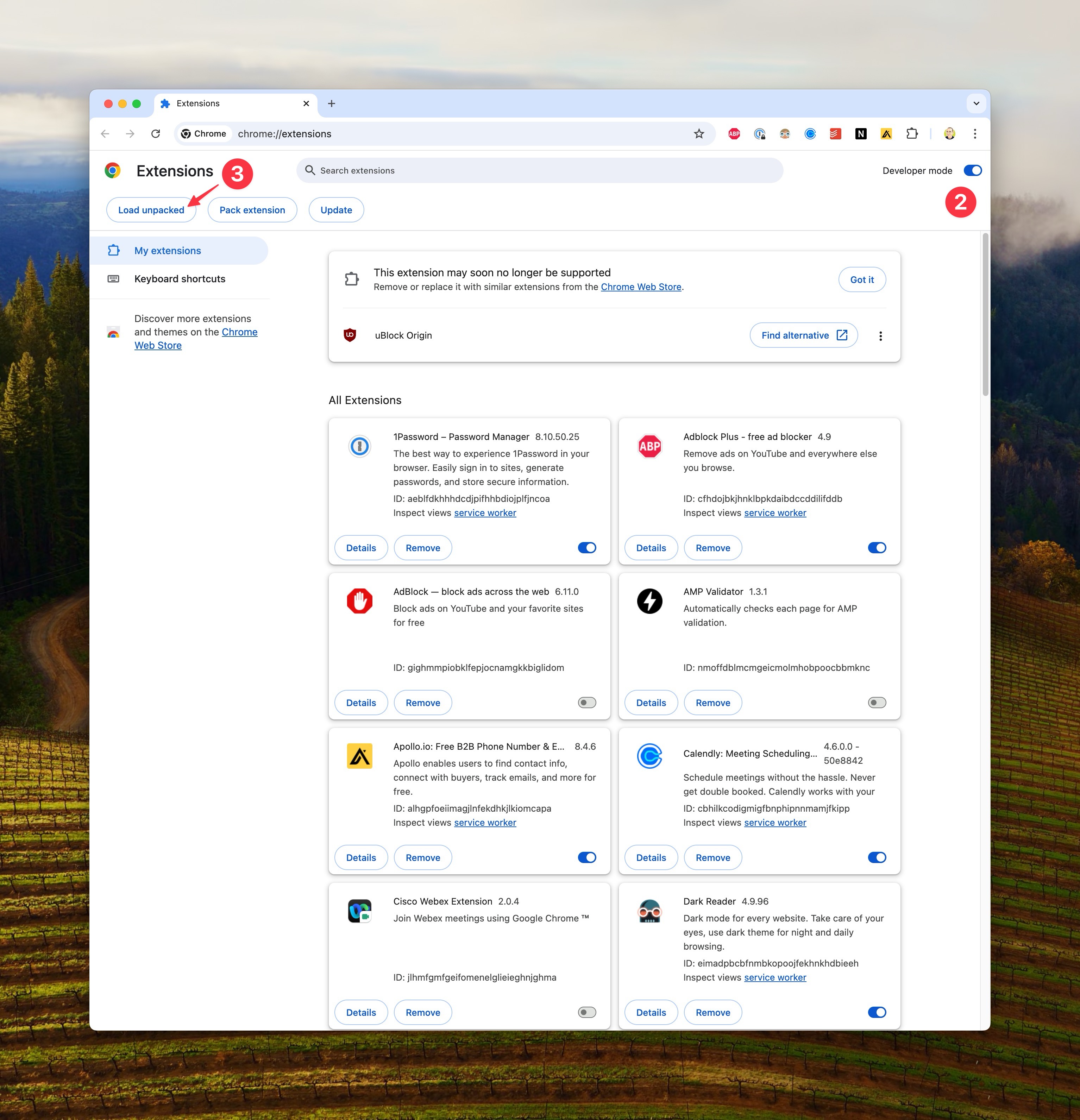Image resolution: width=1080 pixels, height=1120 pixels.
Task: Click the uBlock Origin shield icon
Action: coord(350,335)
